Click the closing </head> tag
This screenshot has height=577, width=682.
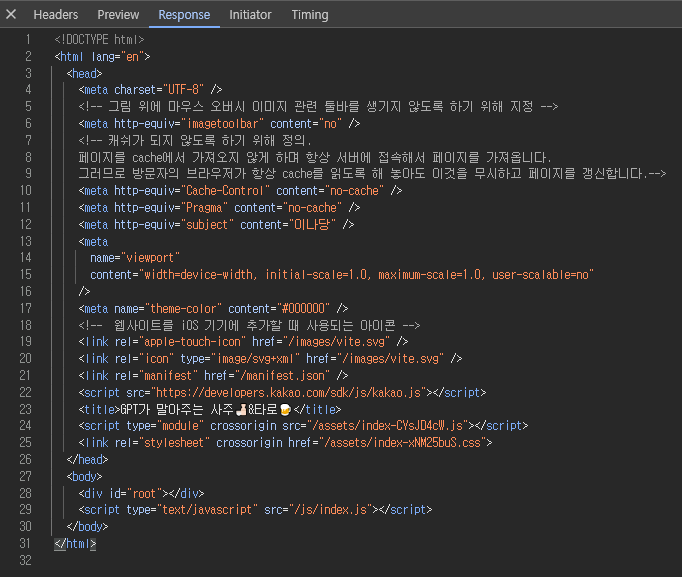coord(87,460)
